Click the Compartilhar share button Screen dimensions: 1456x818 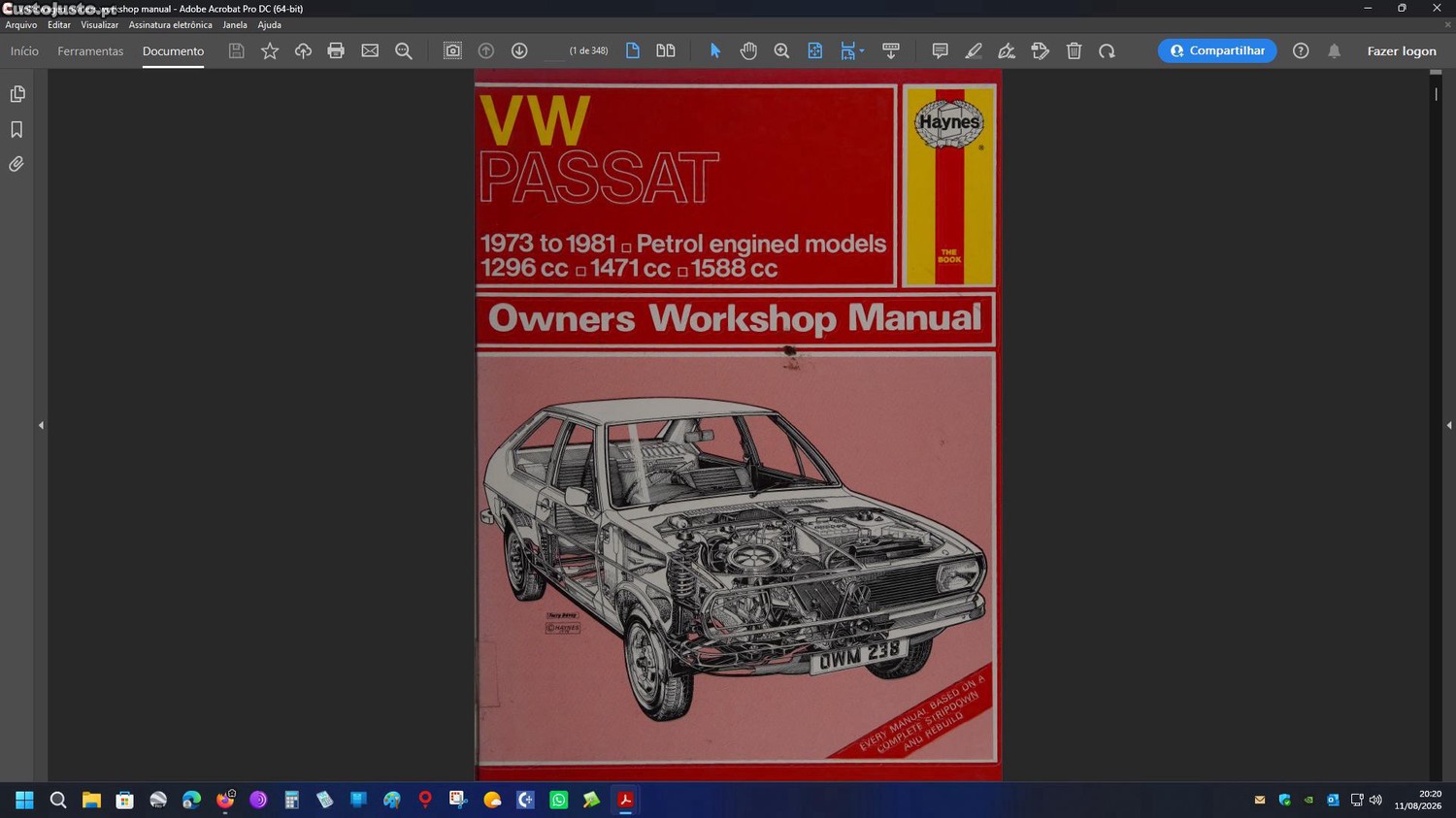pyautogui.click(x=1217, y=51)
